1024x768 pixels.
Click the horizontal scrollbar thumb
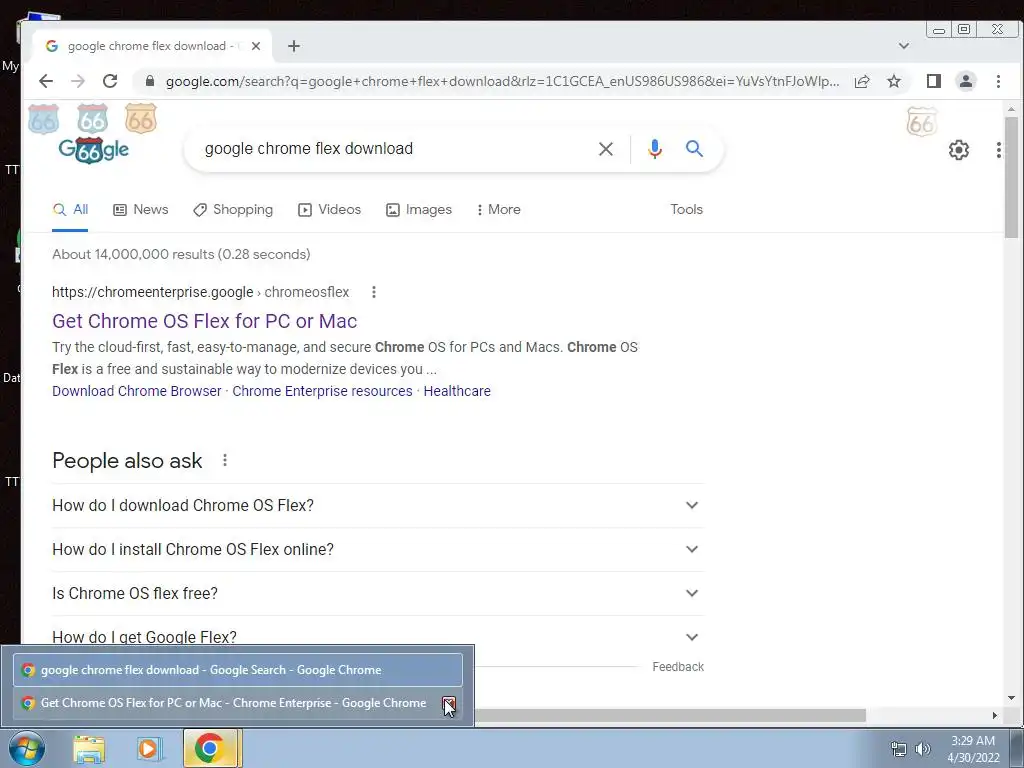(670, 716)
